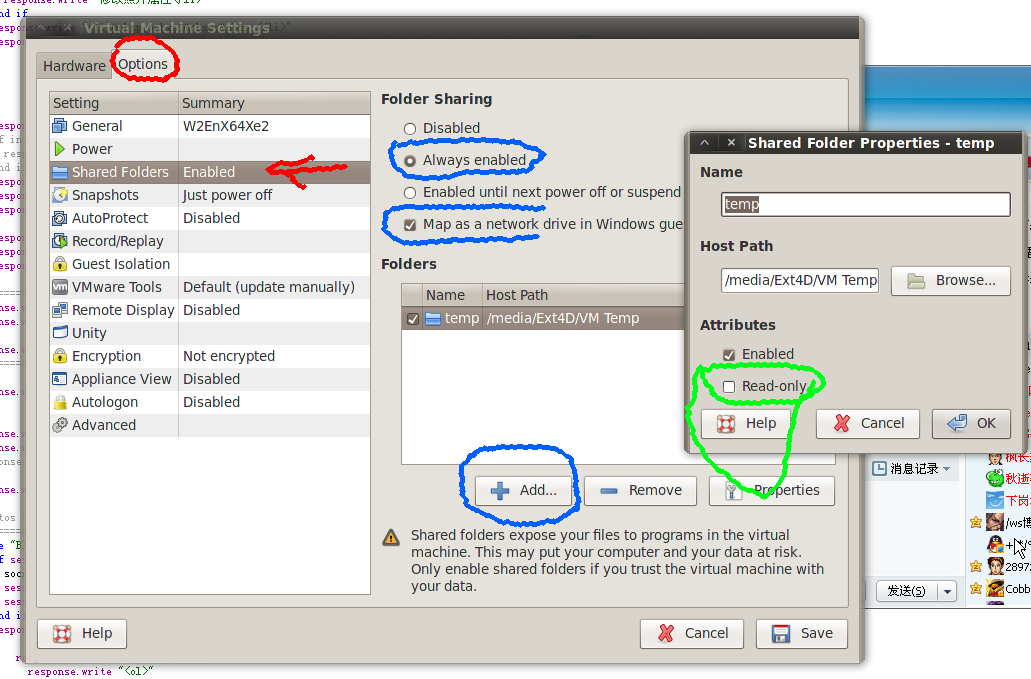Click the send button in chat window

click(x=907, y=591)
